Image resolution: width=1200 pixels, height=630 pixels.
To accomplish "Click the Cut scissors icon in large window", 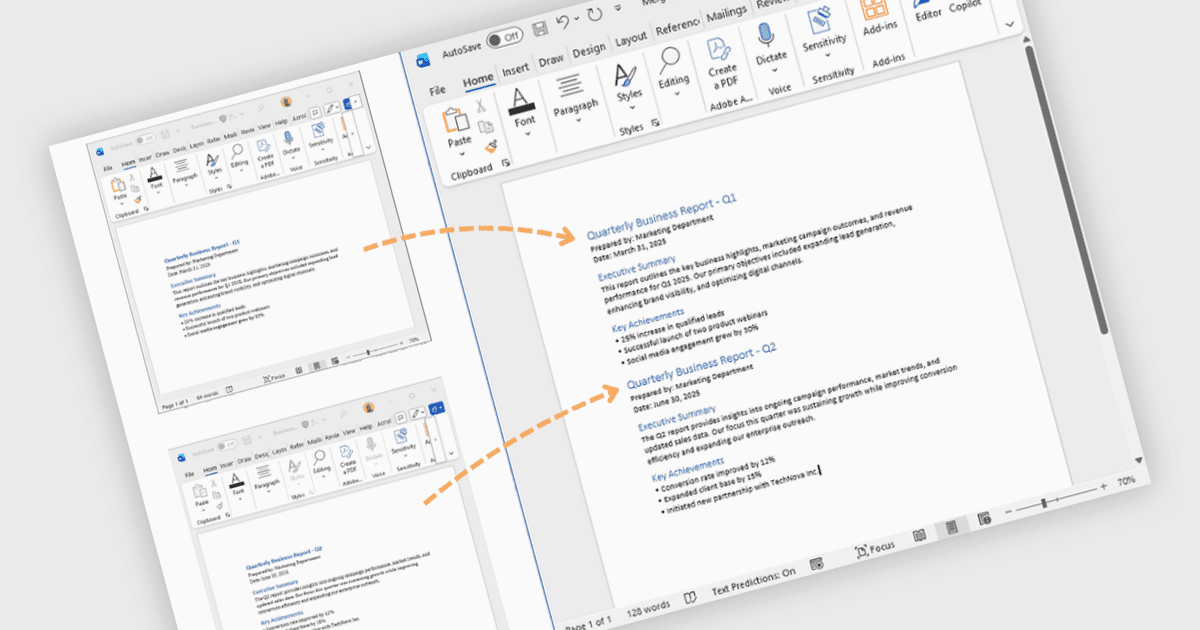I will [481, 105].
